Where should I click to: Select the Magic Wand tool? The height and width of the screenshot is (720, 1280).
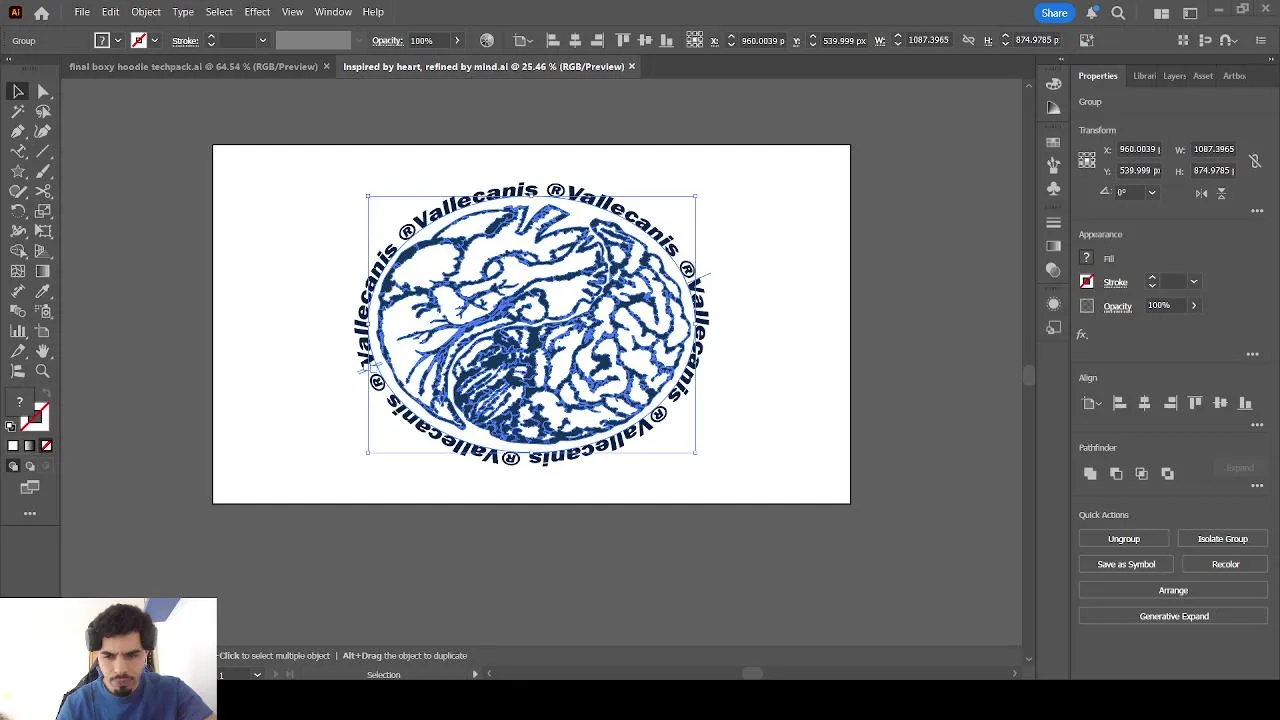click(x=18, y=111)
